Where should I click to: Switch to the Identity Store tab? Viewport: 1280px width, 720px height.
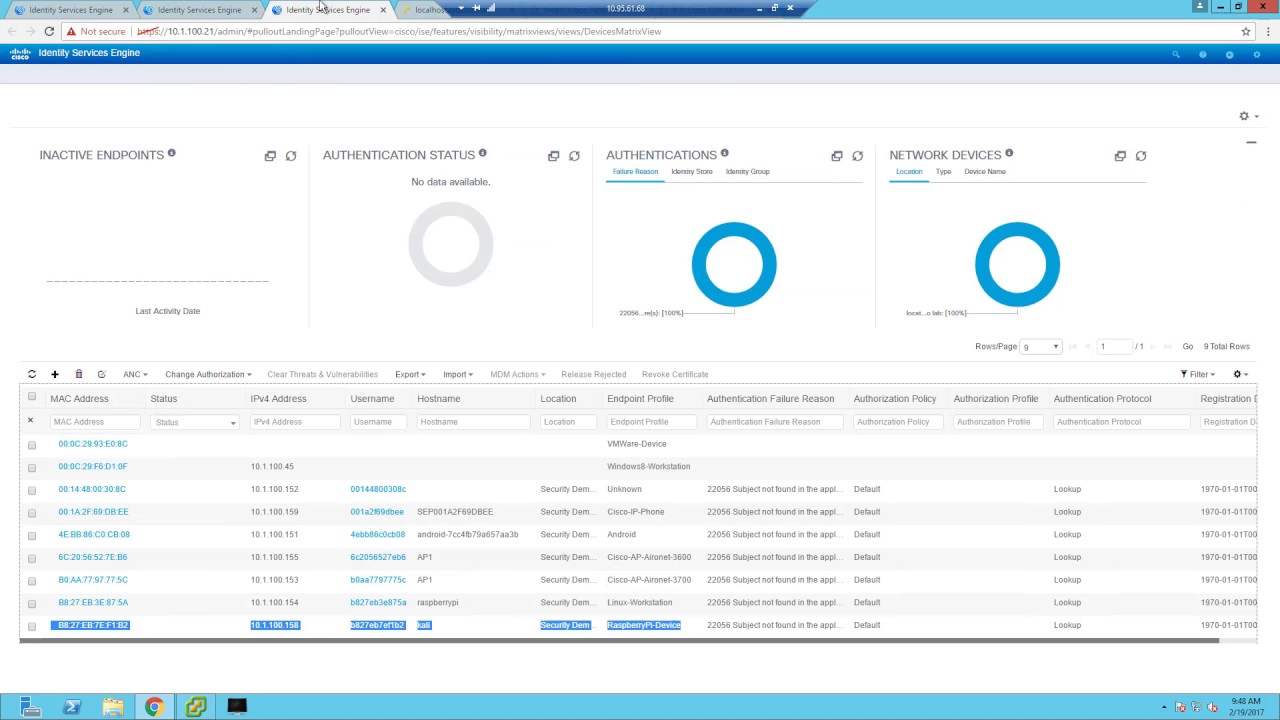tap(692, 172)
